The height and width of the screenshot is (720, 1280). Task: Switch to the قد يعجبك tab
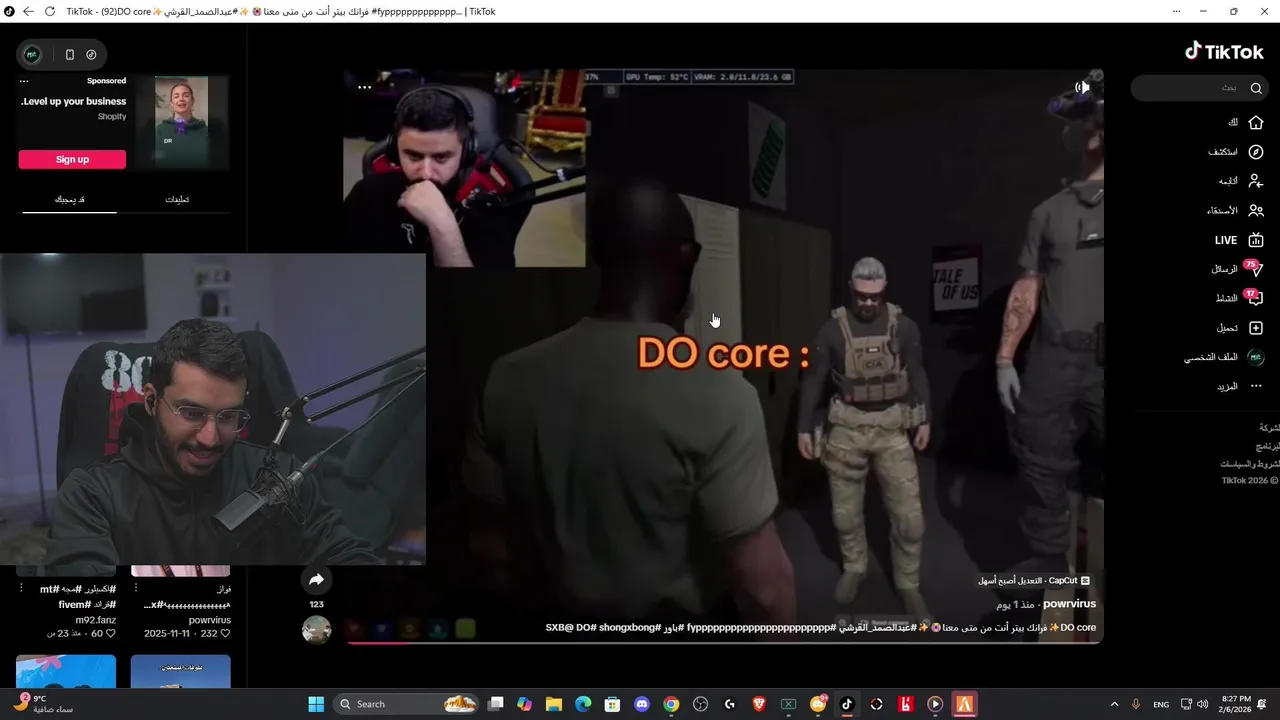(69, 199)
